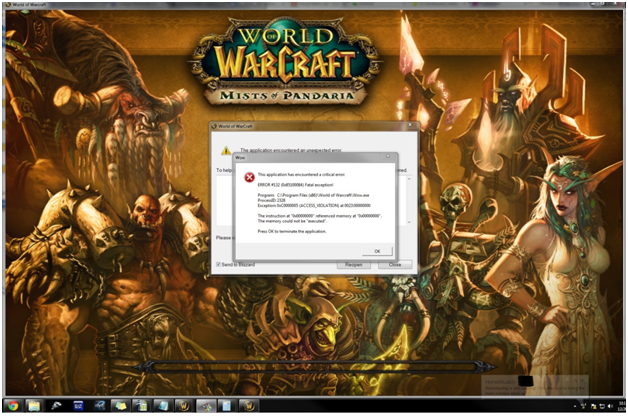Click the volume speaker icon in system tray

point(610,406)
